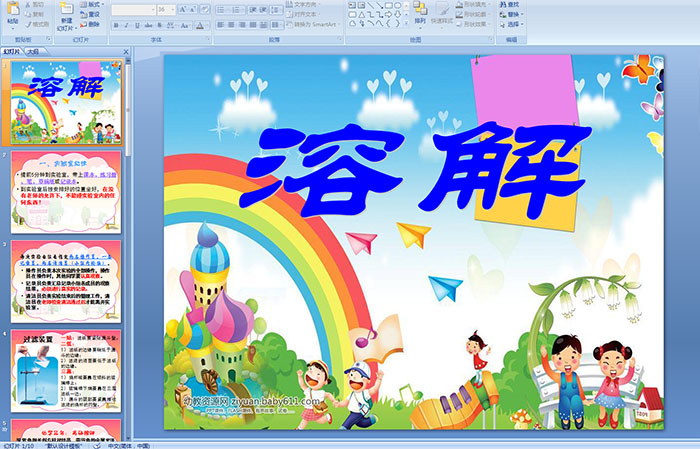Image resolution: width=700 pixels, height=449 pixels.
Task: Select slide 4 thumbnail 过滤装置
Action: 66,371
